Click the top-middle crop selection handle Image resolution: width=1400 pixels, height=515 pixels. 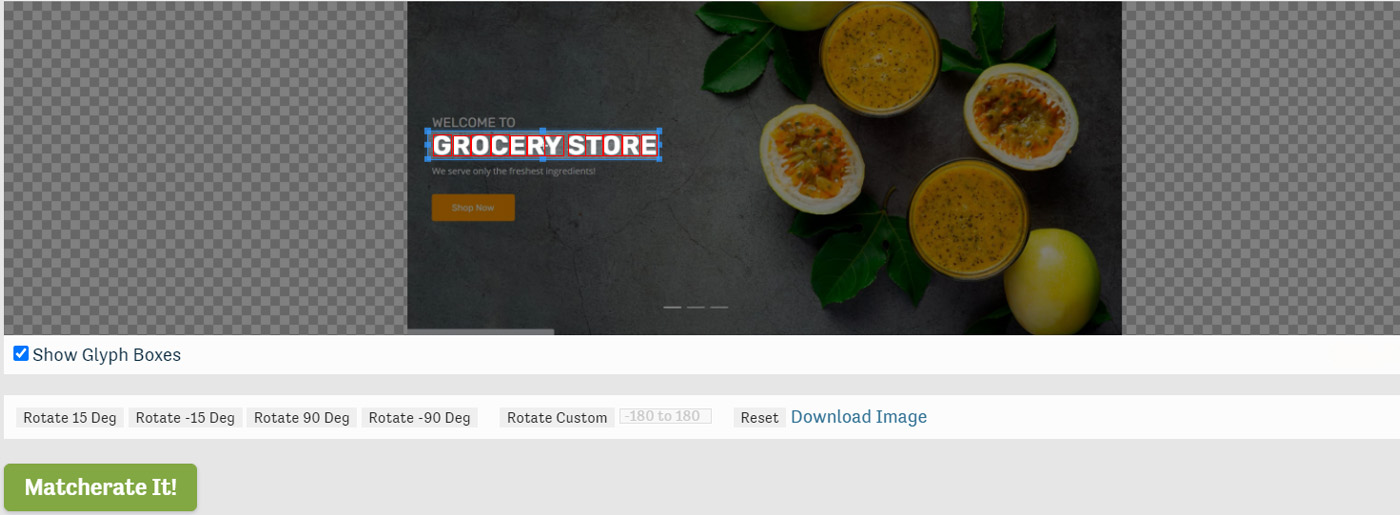543,131
